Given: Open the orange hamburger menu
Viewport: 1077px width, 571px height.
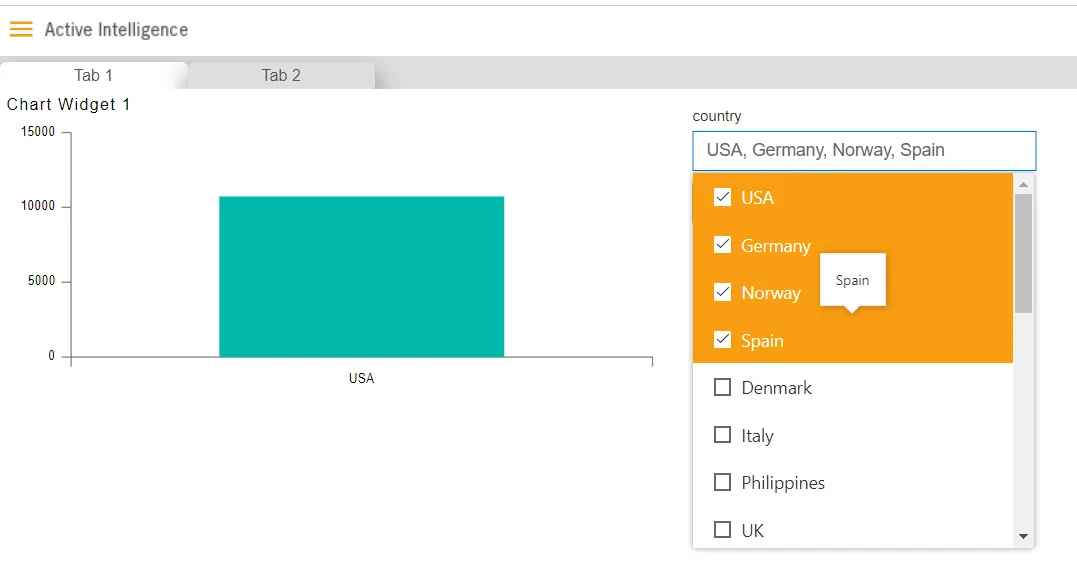Looking at the screenshot, I should [x=21, y=29].
